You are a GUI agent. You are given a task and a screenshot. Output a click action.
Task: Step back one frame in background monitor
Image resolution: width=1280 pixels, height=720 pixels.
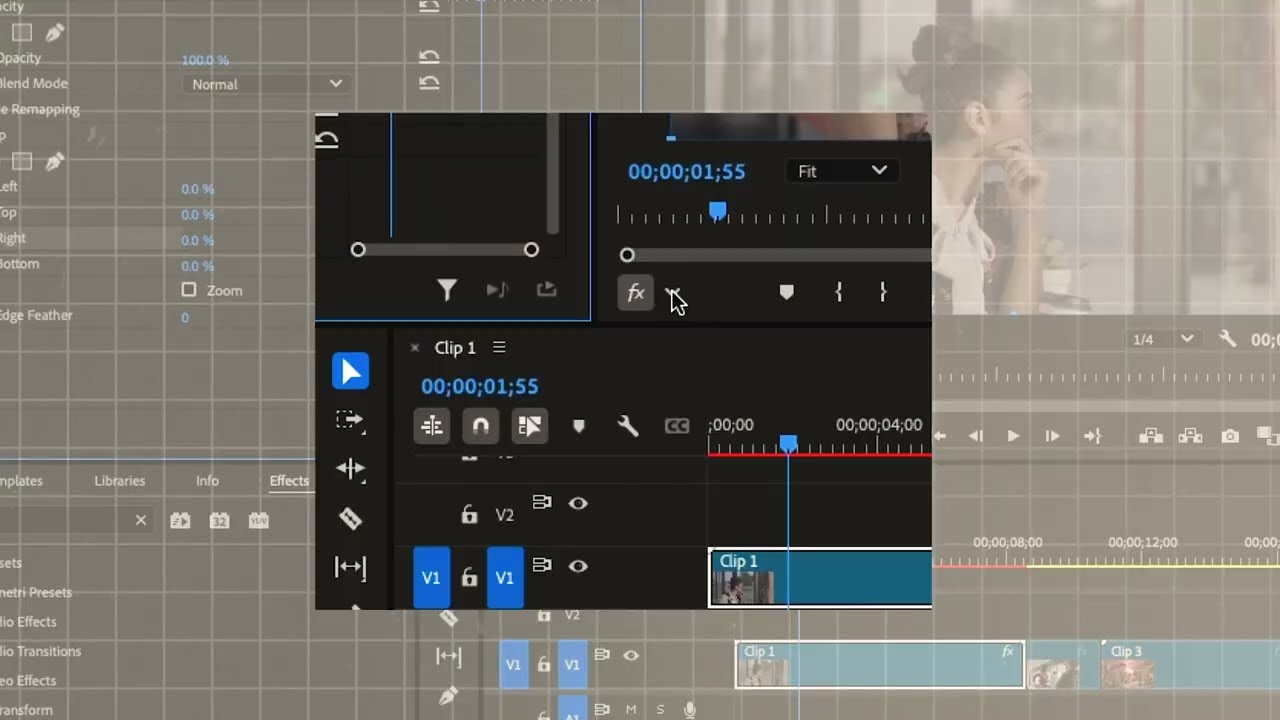(975, 436)
